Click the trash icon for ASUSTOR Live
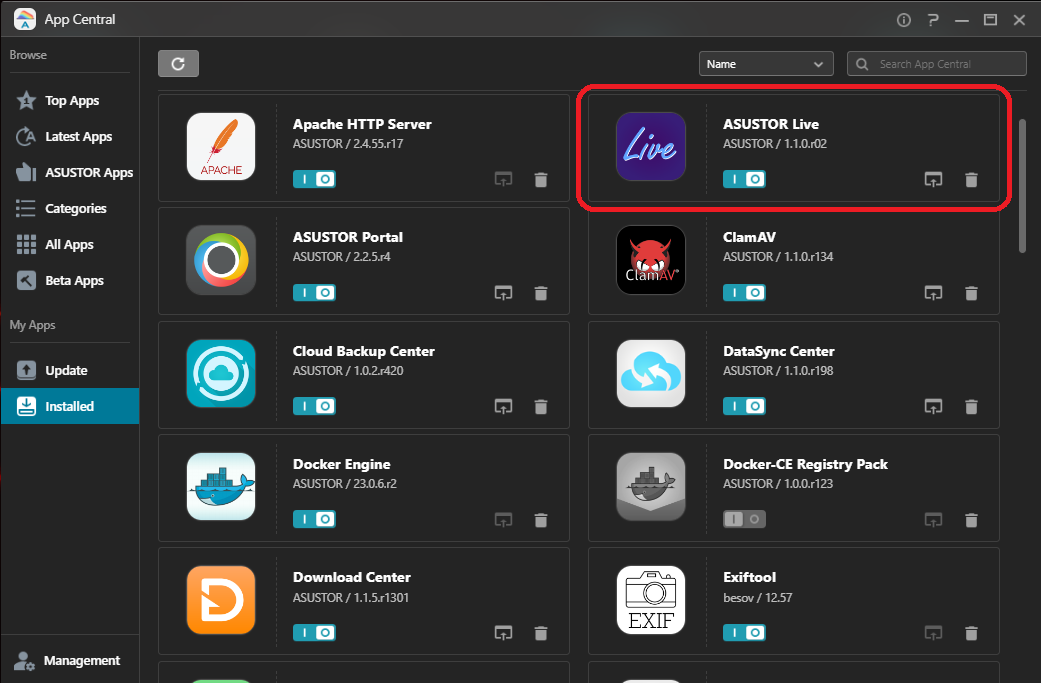The height and width of the screenshot is (683, 1041). (x=971, y=179)
